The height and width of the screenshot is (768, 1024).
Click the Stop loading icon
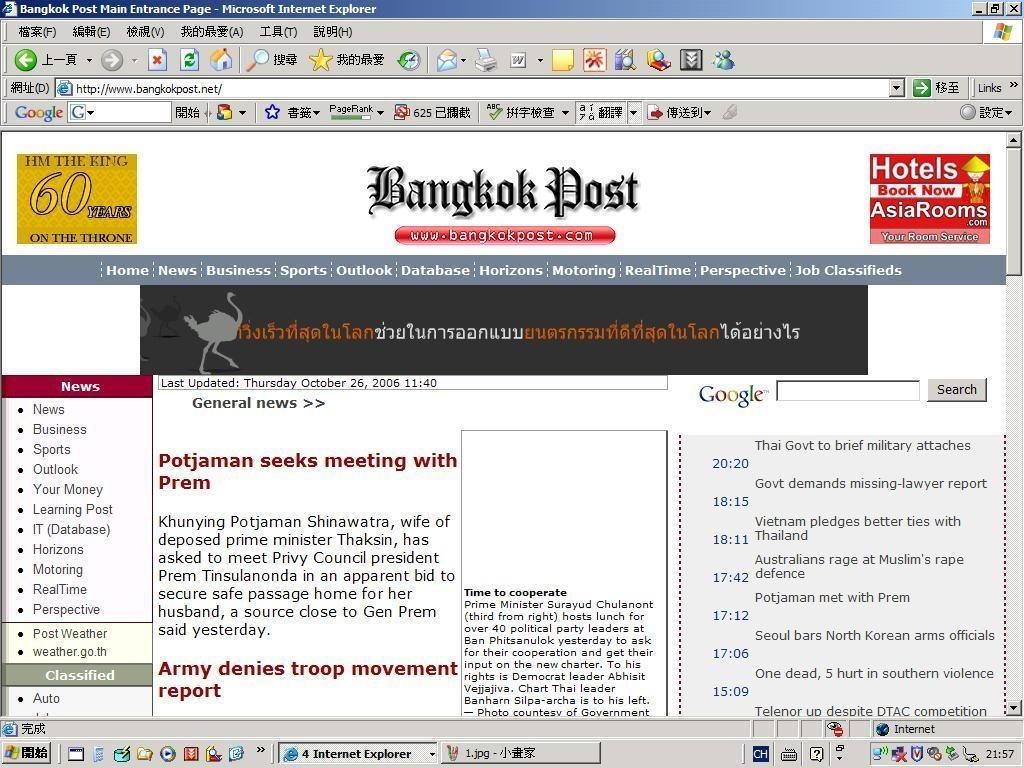pos(157,60)
